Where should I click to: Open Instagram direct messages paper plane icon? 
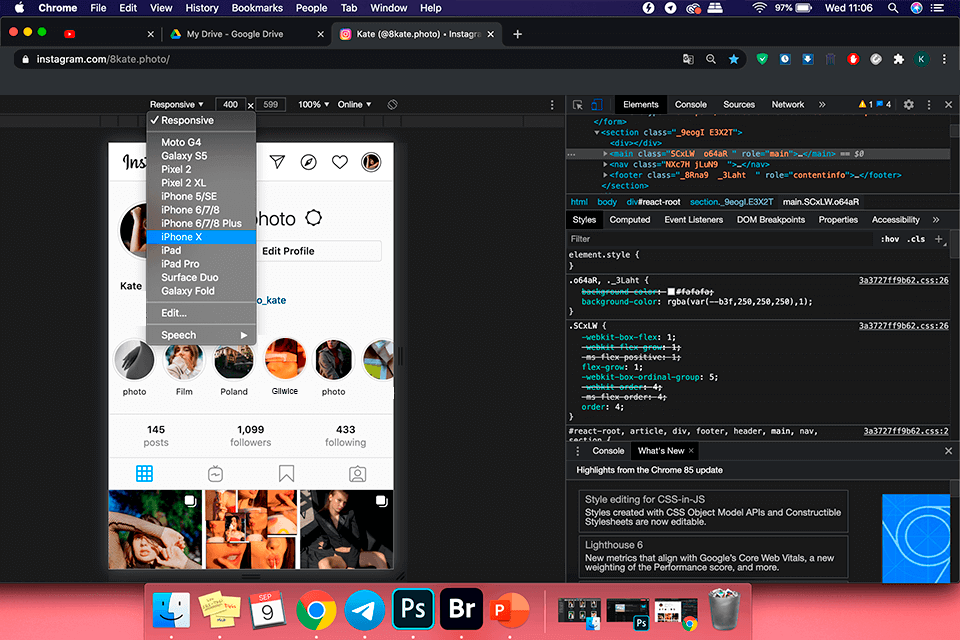coord(278,162)
